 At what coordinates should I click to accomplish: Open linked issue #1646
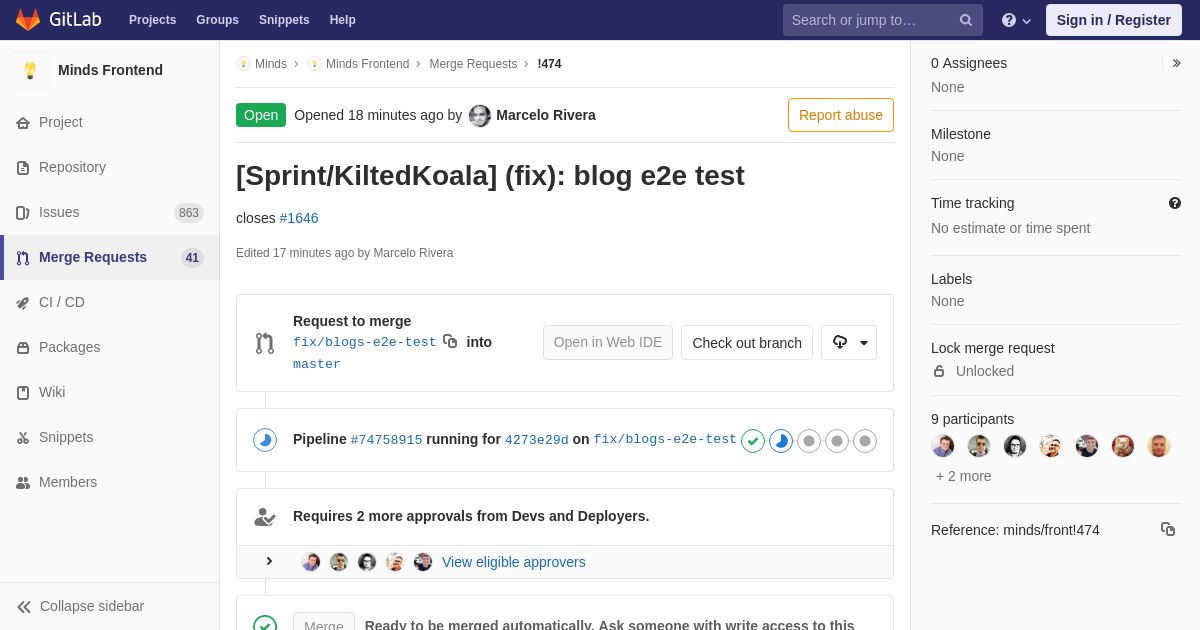click(x=299, y=218)
